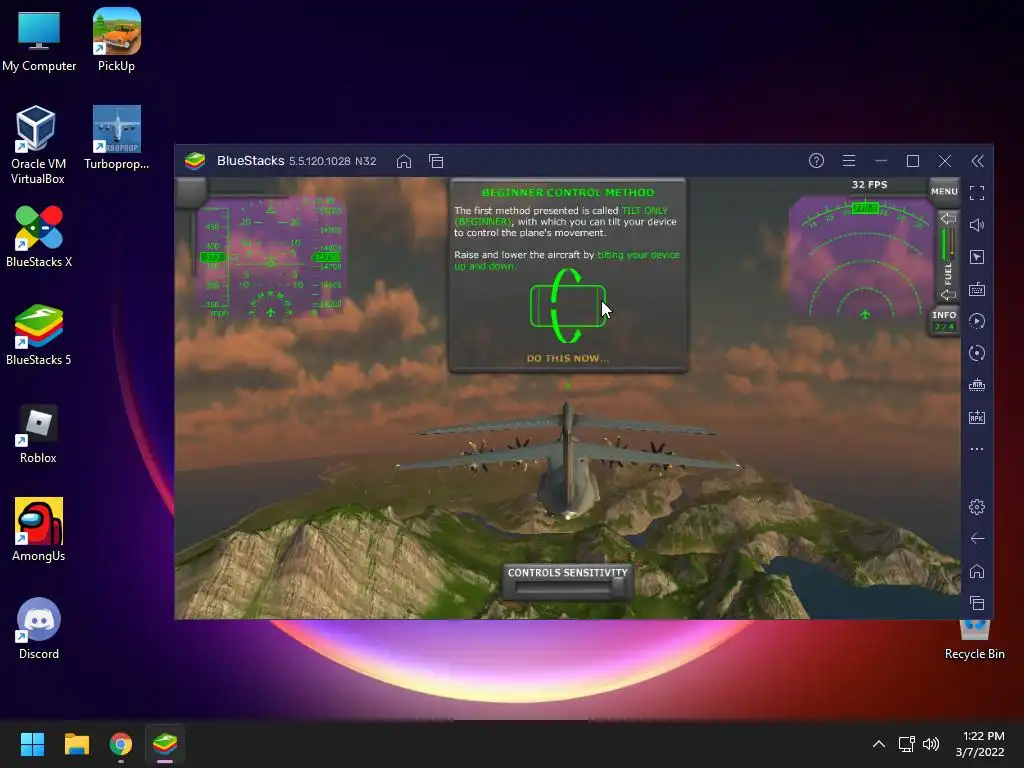1024x768 pixels.
Task: Click the 'BEGINNER CONTROL METHOD' heading
Action: pos(568,193)
